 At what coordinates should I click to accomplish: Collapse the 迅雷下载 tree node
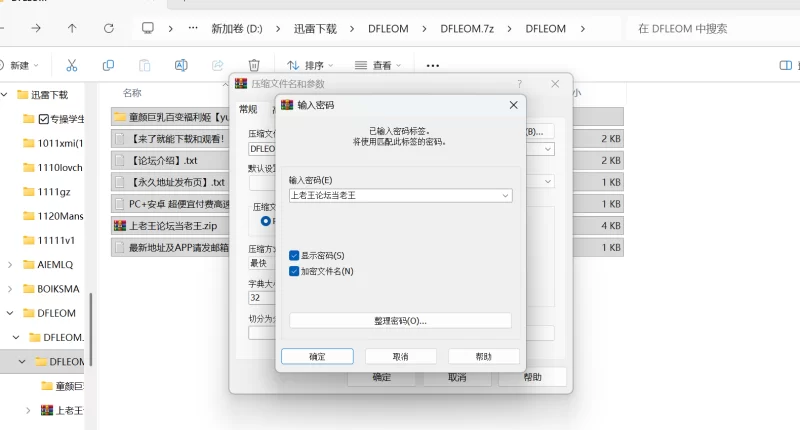[5, 94]
